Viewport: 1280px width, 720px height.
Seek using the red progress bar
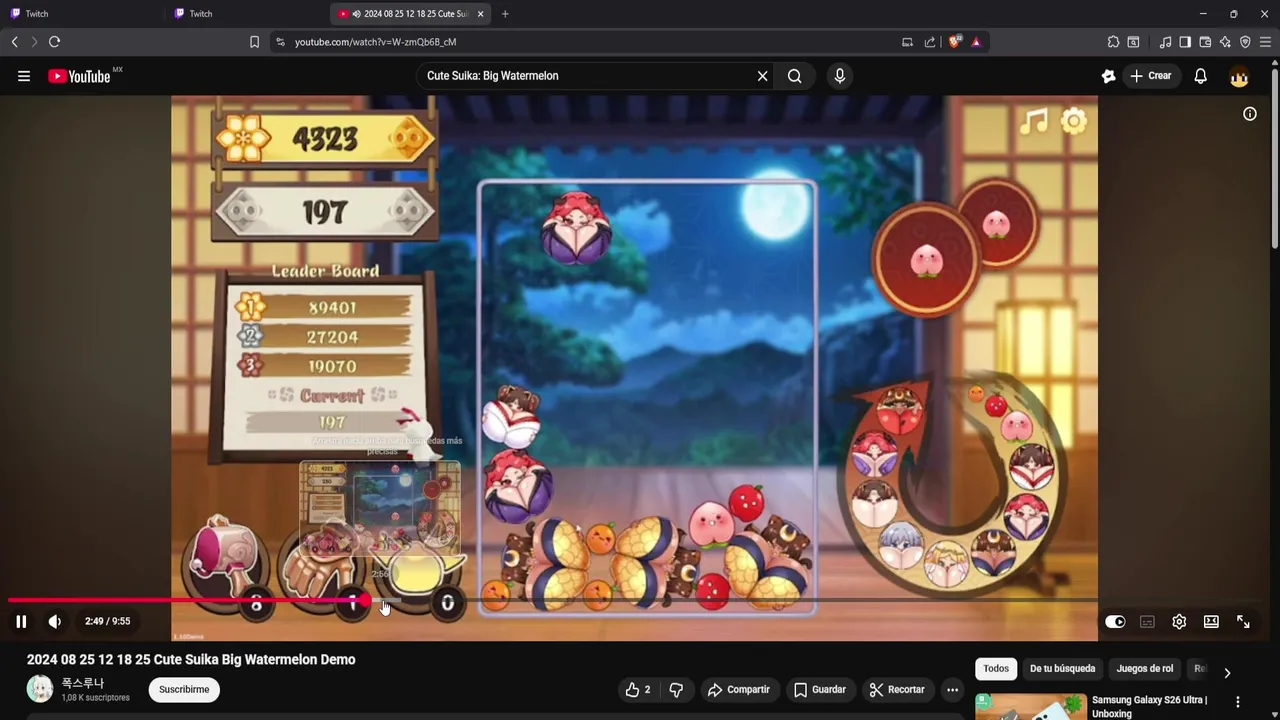[x=187, y=601]
